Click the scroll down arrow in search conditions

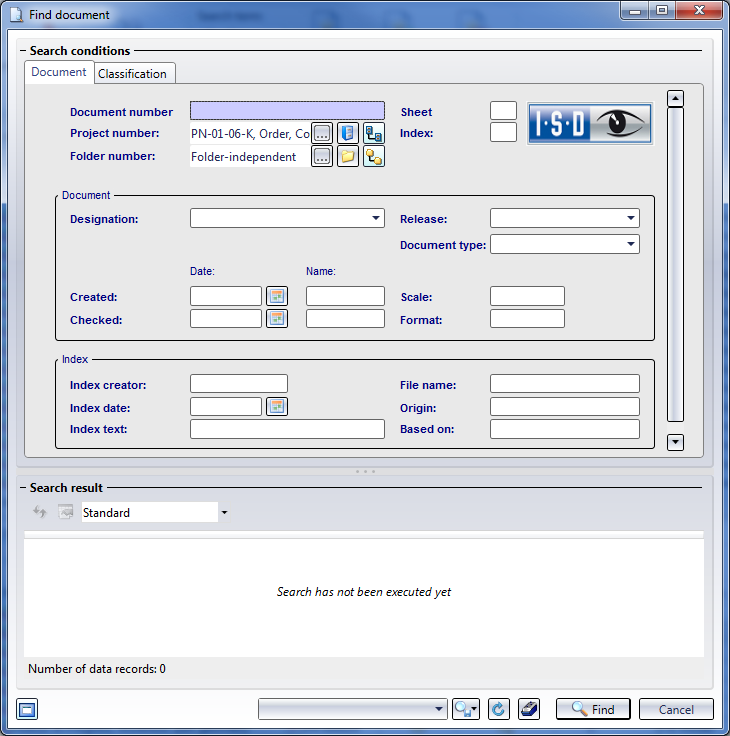point(675,442)
